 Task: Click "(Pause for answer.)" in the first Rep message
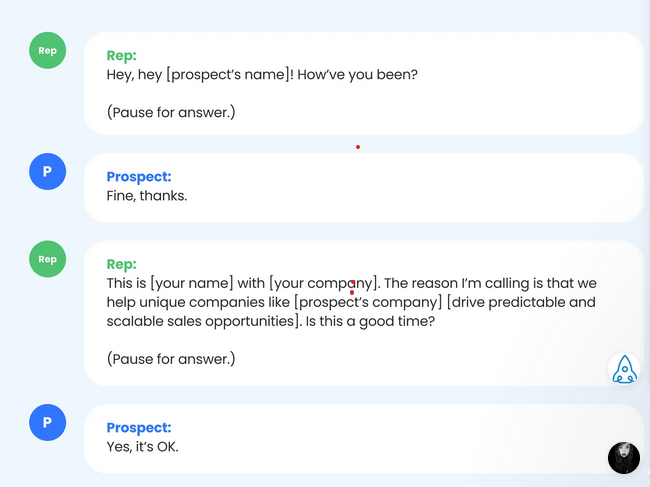click(x=171, y=112)
